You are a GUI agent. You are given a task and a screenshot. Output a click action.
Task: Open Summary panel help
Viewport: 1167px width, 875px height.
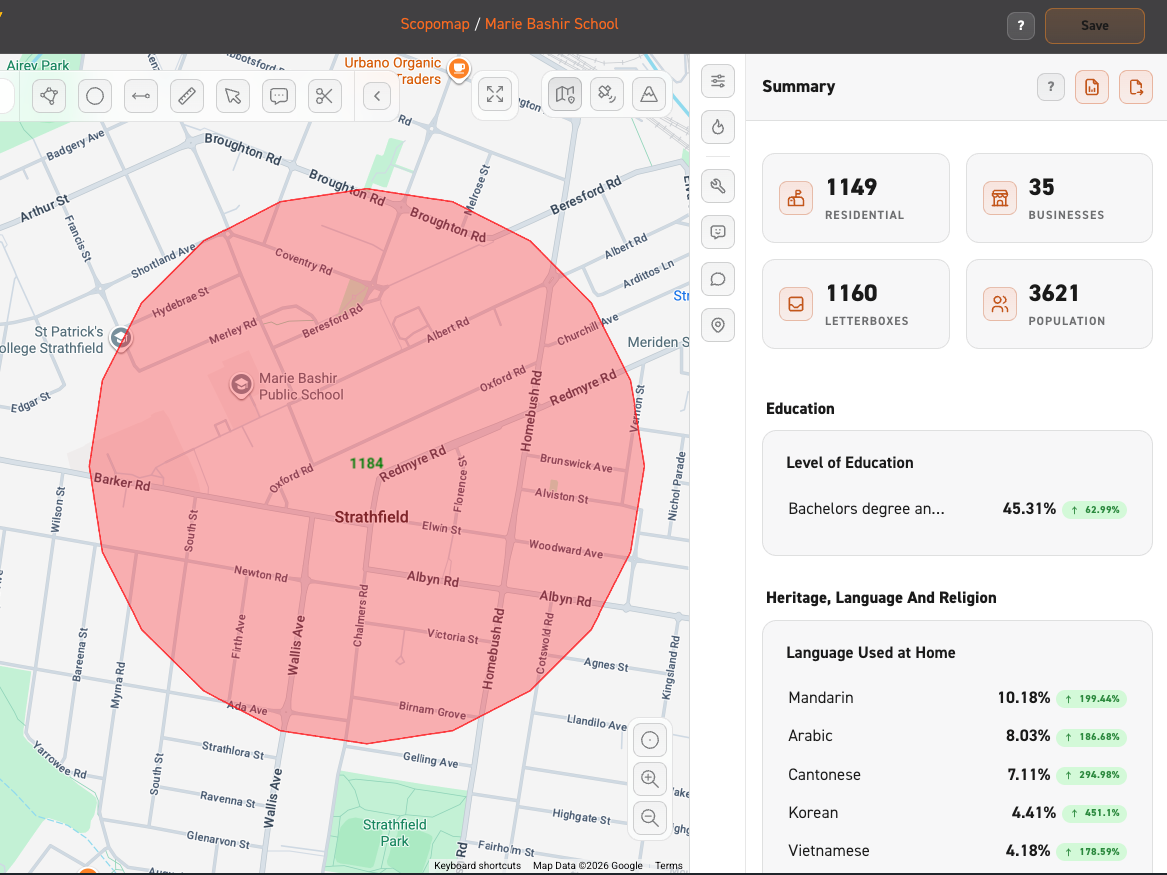tap(1051, 87)
